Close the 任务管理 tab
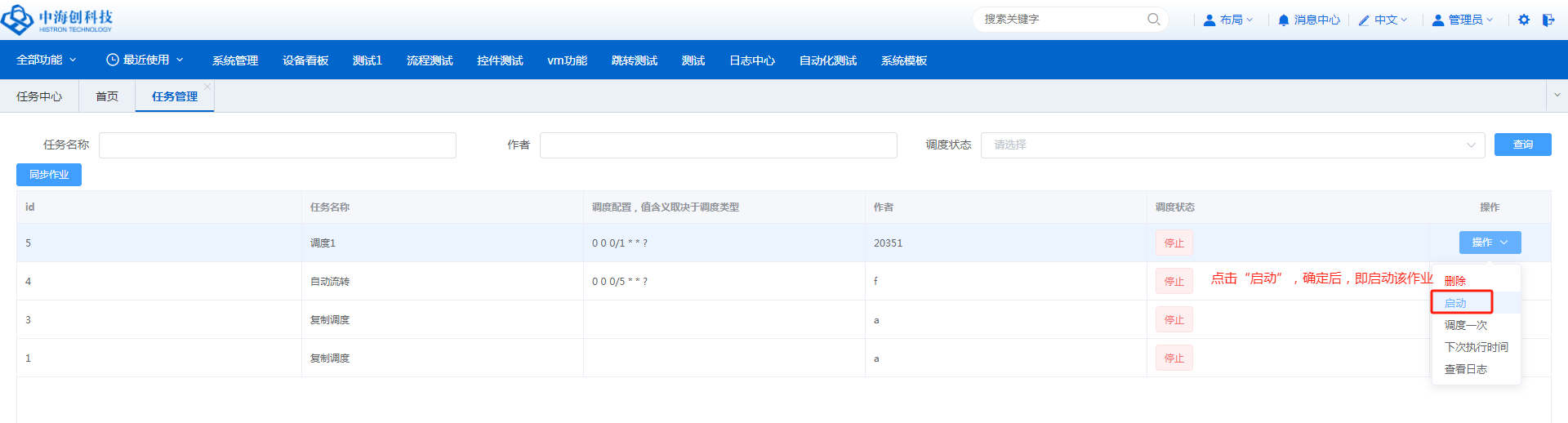Screen dimensions: 1568x423 [x=207, y=87]
